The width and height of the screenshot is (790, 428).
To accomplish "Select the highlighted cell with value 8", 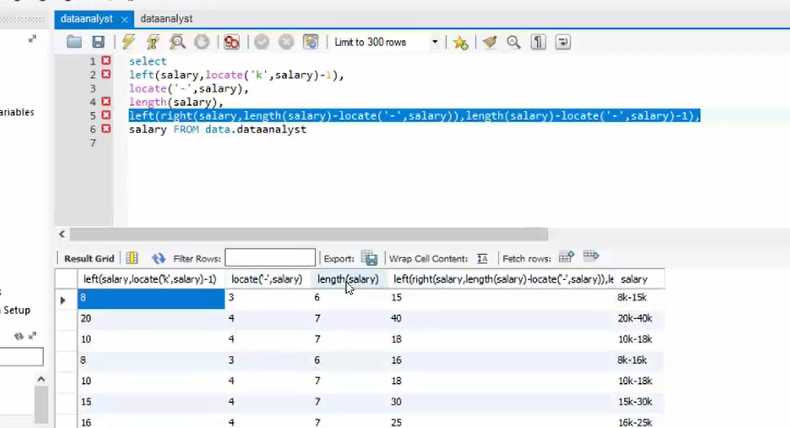I will tap(151, 299).
